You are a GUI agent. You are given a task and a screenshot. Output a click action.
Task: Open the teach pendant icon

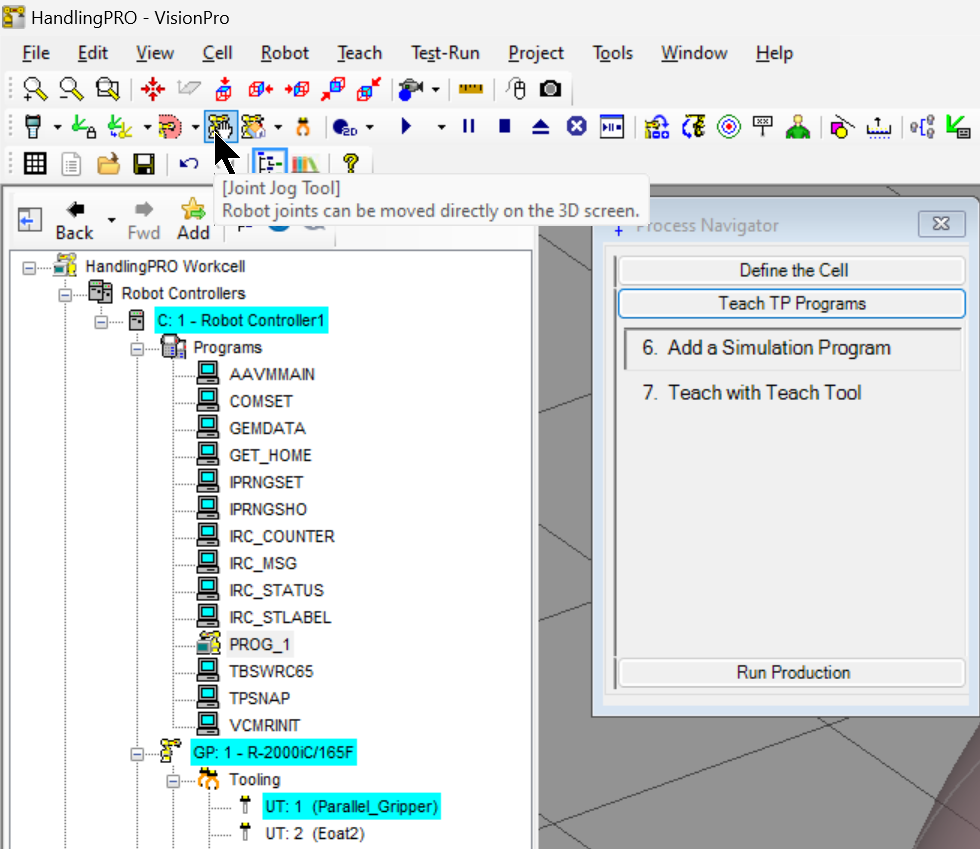[33, 127]
